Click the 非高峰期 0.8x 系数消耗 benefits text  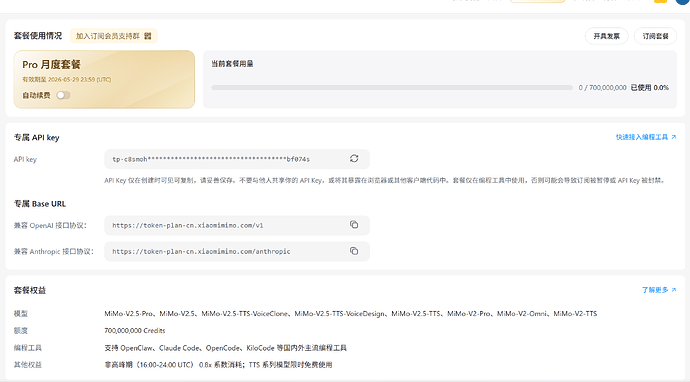click(218, 365)
